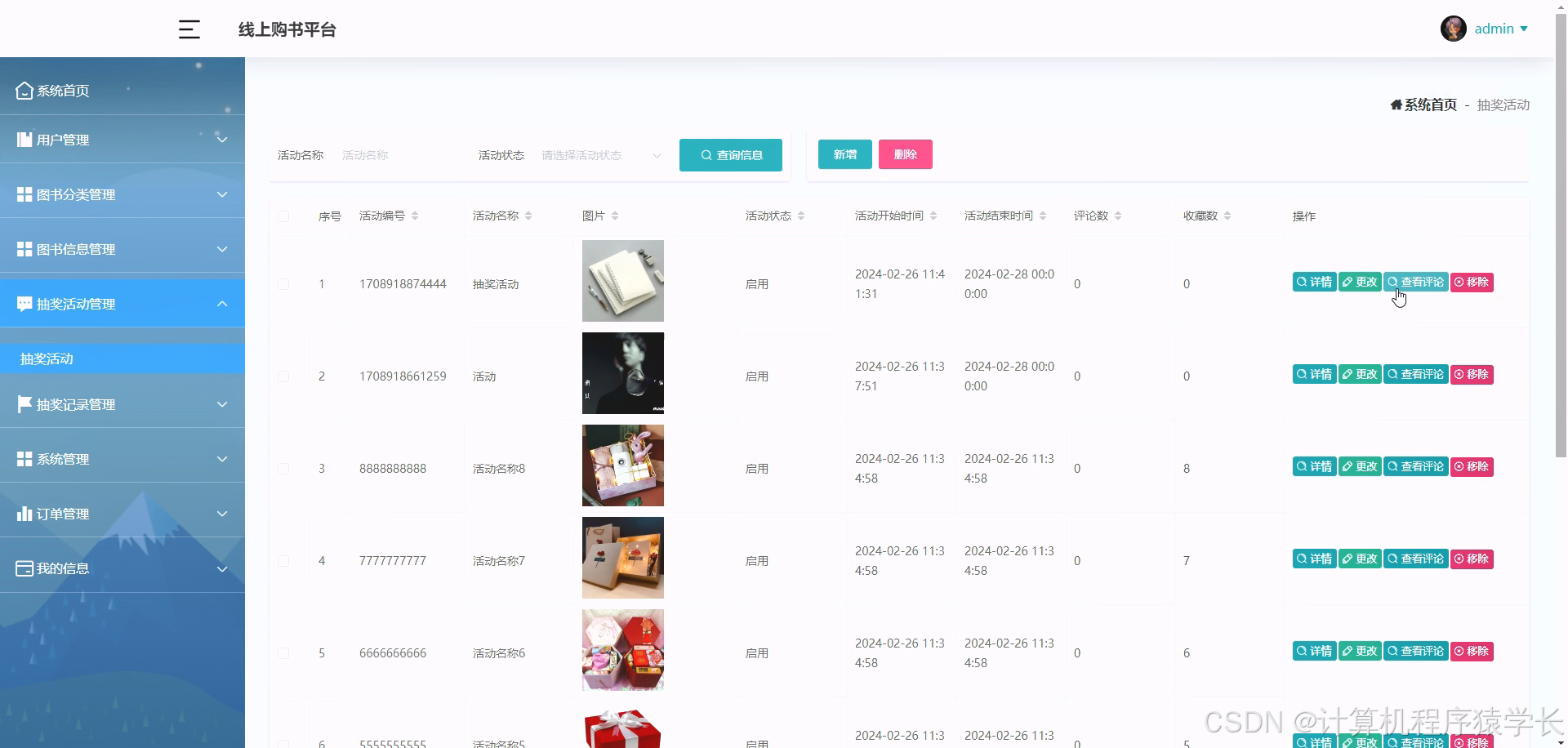Expand the 图书分类管理 chevron

[x=222, y=194]
